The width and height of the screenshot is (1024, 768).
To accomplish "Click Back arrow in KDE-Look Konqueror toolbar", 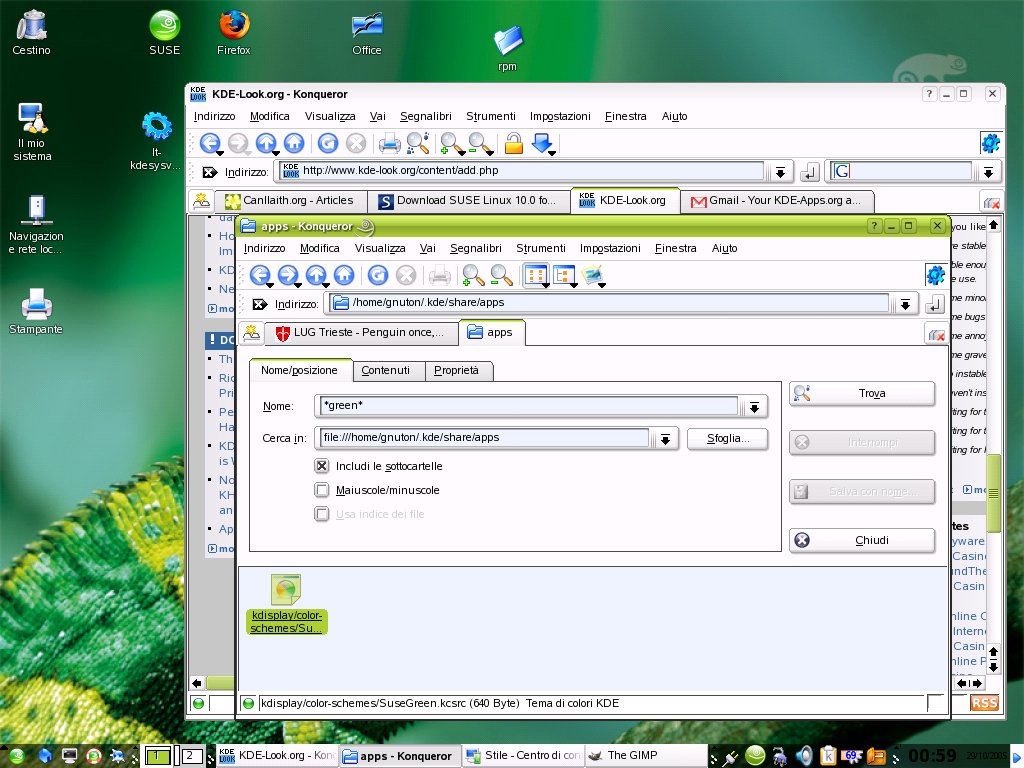I will (x=210, y=143).
